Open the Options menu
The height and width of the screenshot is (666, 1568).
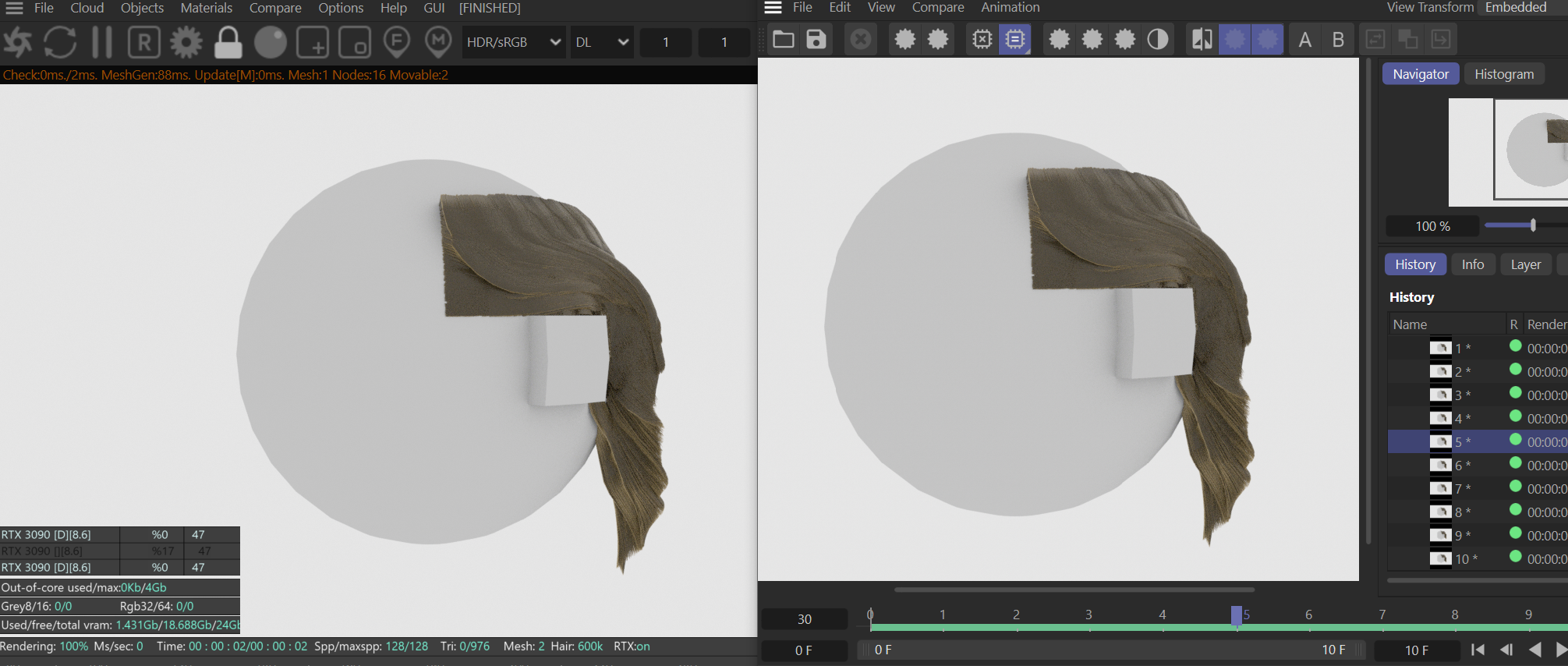coord(341,8)
